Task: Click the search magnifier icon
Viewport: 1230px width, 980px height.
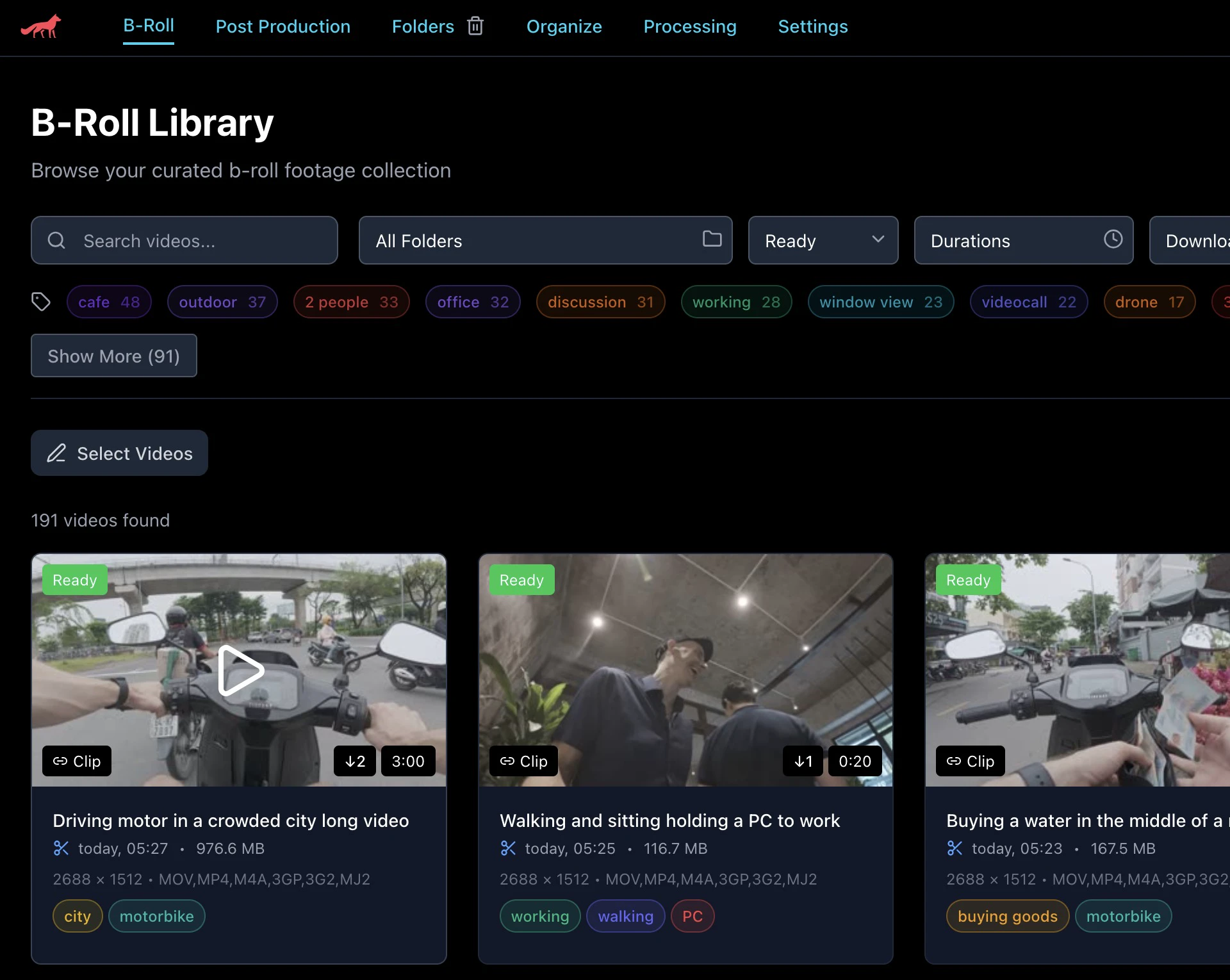Action: point(56,240)
